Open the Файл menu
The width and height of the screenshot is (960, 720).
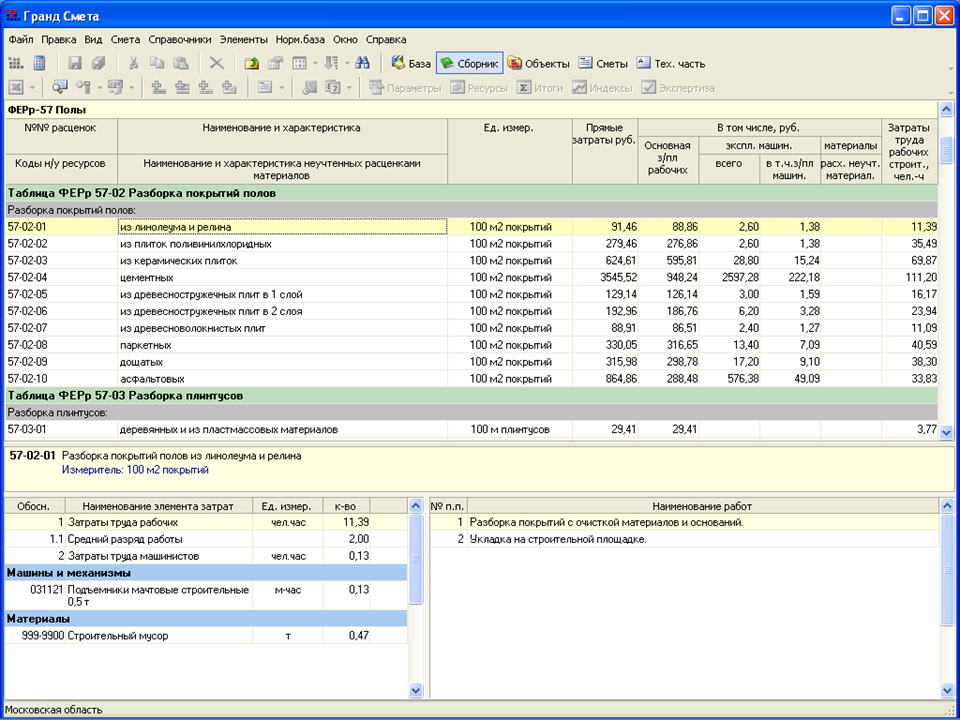point(21,40)
